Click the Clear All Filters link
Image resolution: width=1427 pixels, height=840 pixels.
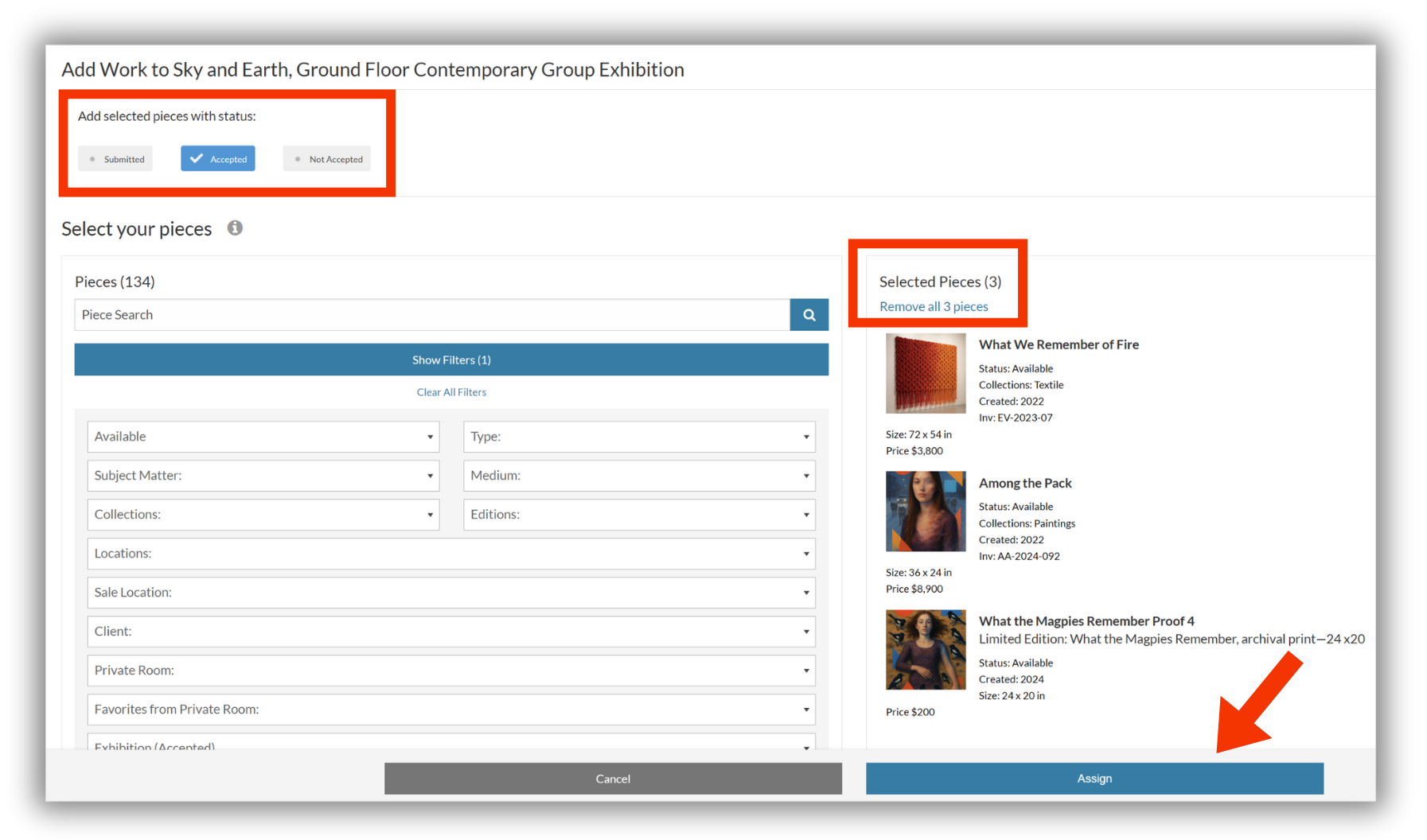451,392
